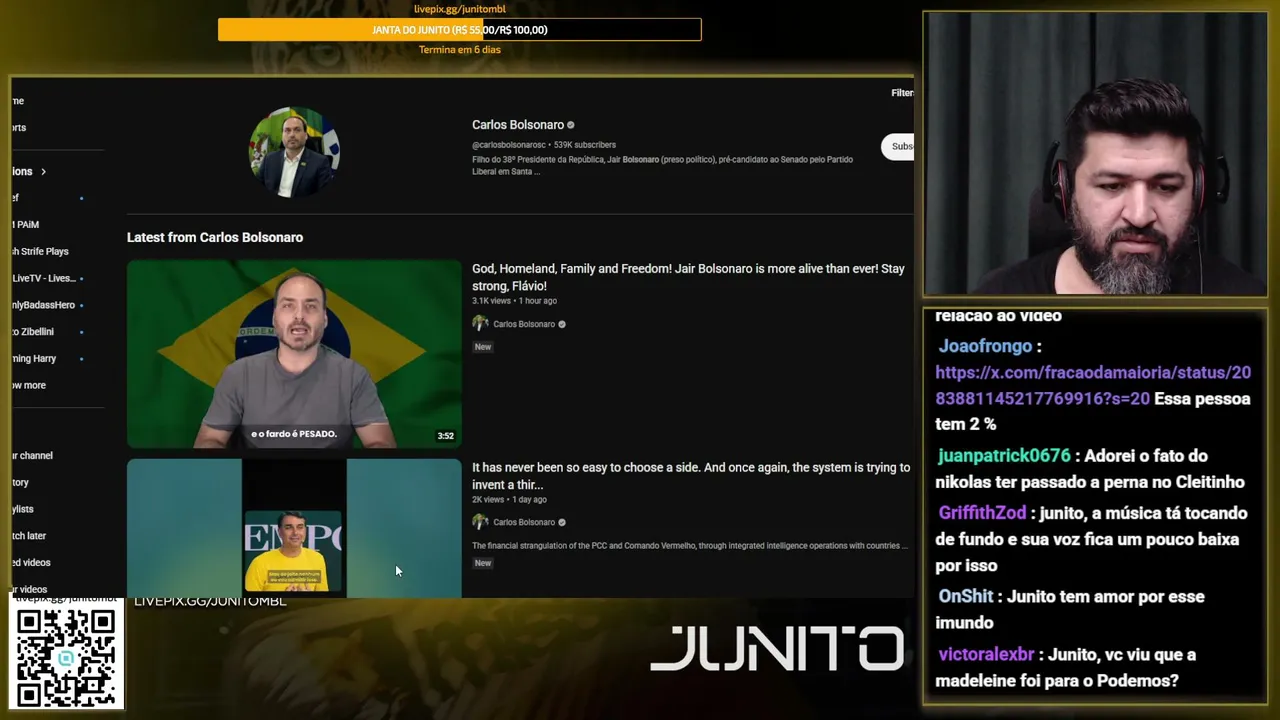Click the blue dot beside 'ming Harry' channel
Screen dimensions: 1280x720
point(81,358)
